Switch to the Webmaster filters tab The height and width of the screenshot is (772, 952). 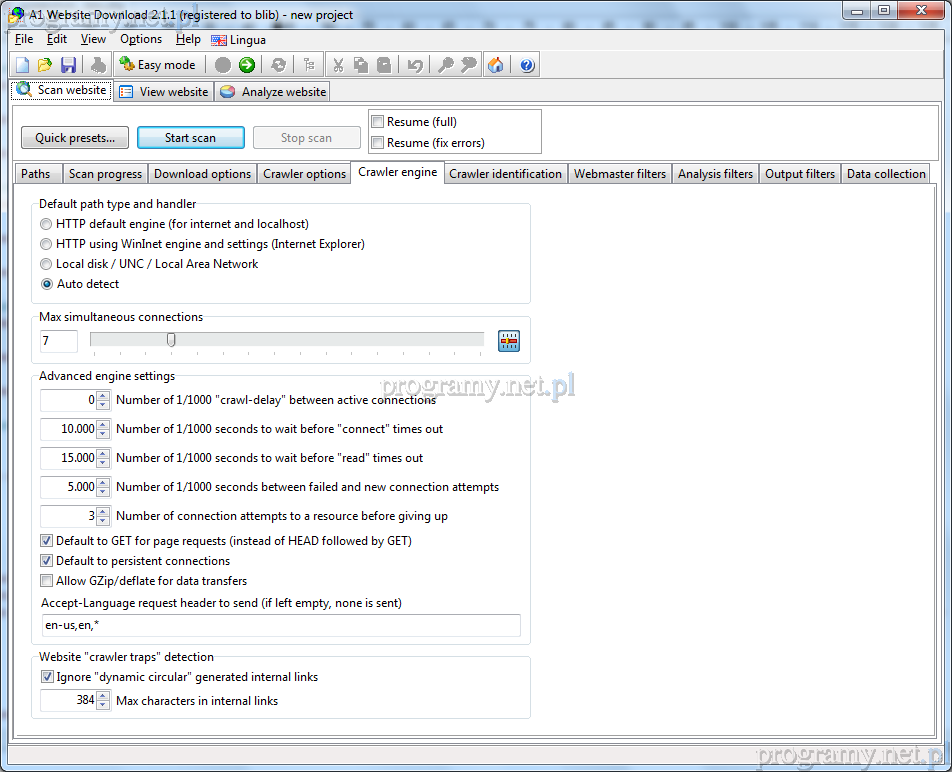pos(619,174)
